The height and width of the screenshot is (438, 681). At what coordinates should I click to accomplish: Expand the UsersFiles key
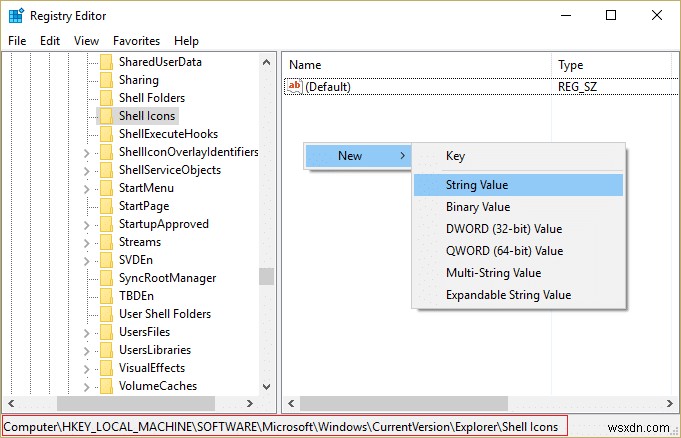(86, 333)
